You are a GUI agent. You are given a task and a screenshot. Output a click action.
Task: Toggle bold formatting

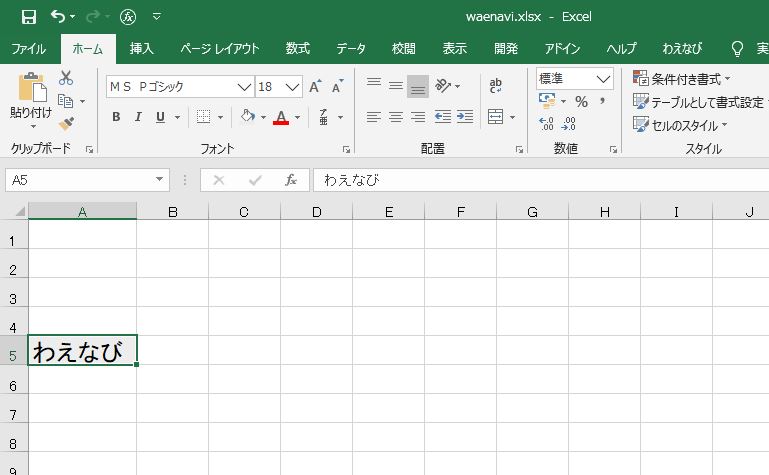point(116,117)
